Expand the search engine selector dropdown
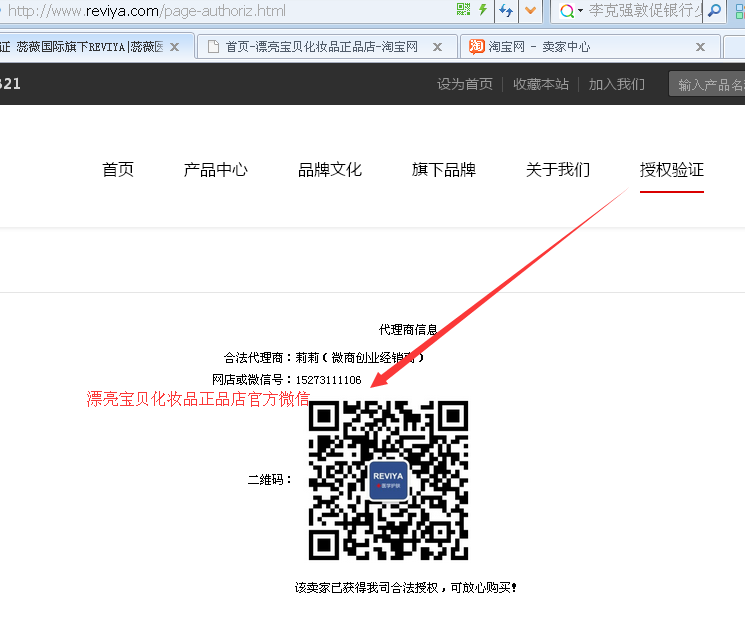 pyautogui.click(x=580, y=11)
